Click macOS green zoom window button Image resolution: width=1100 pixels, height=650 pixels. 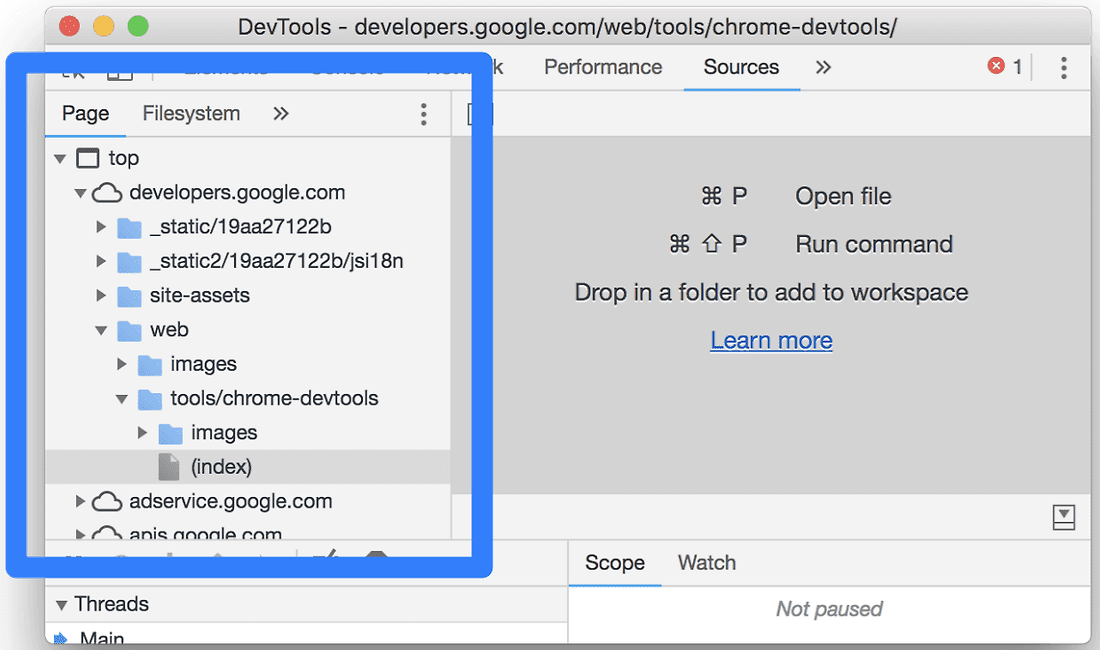point(138,27)
